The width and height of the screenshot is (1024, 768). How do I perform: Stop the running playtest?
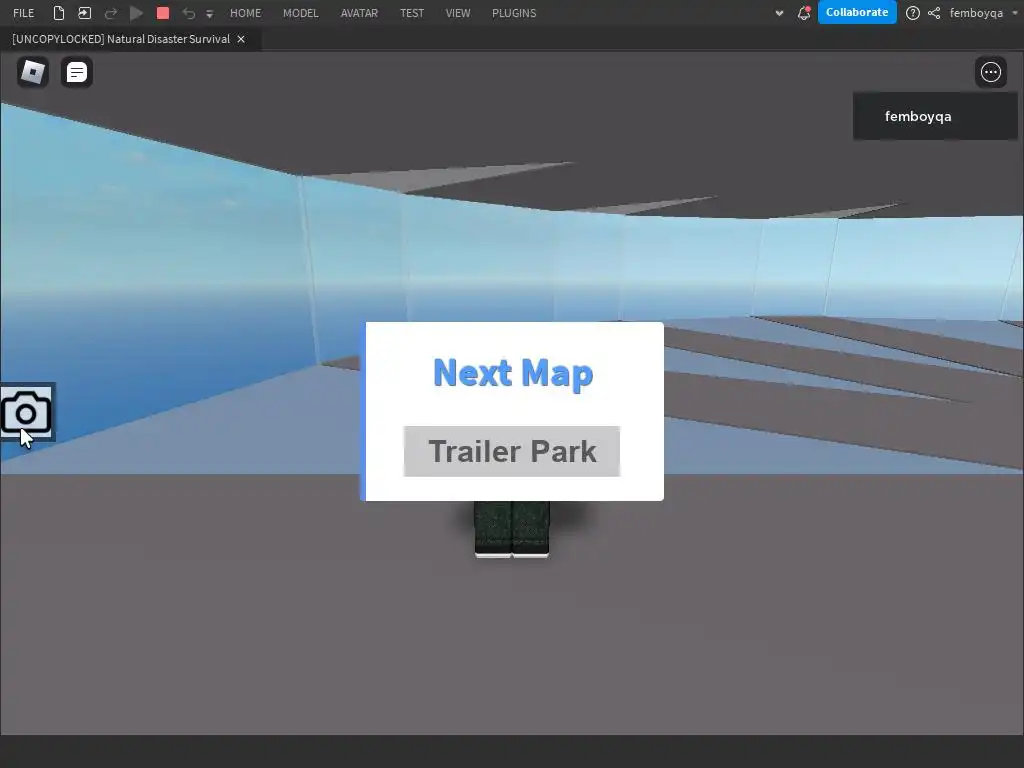pos(163,13)
